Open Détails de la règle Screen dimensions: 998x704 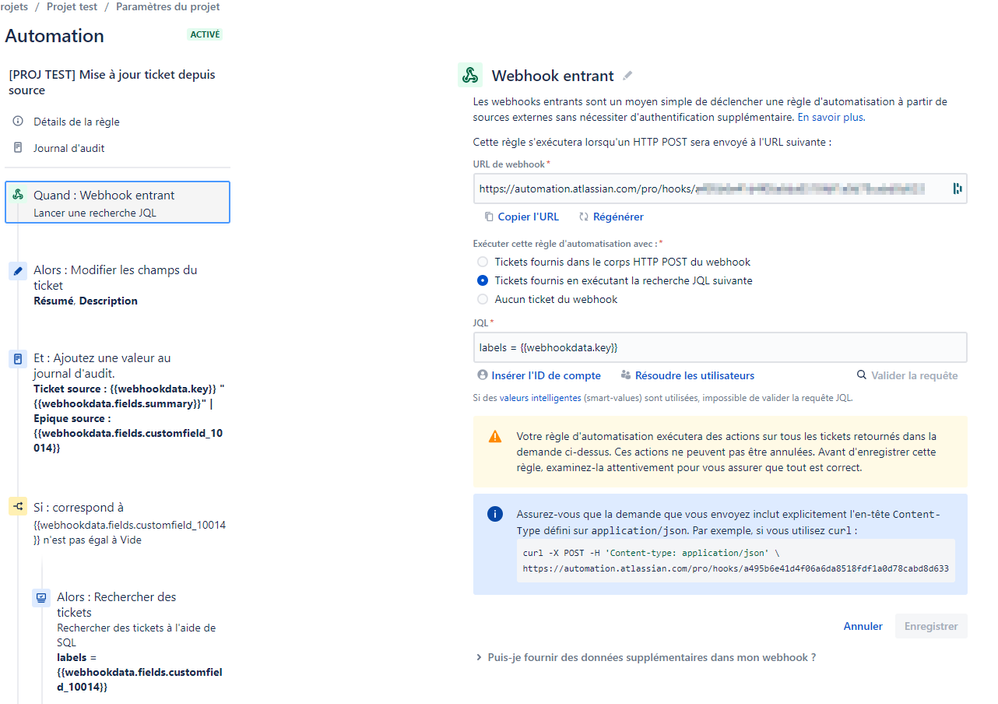coord(76,122)
